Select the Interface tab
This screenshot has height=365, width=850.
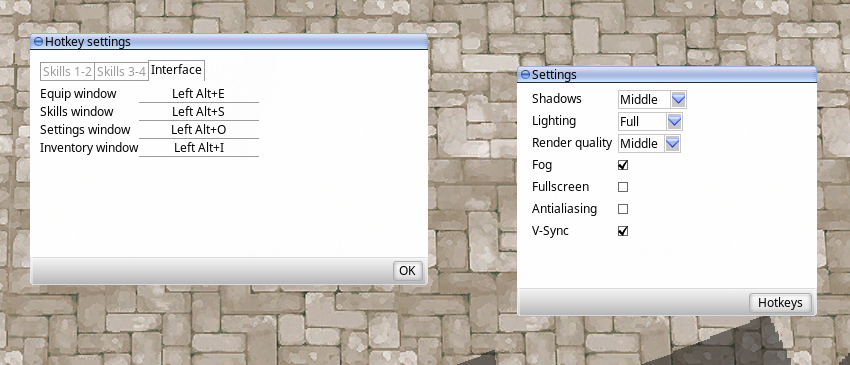[x=176, y=70]
